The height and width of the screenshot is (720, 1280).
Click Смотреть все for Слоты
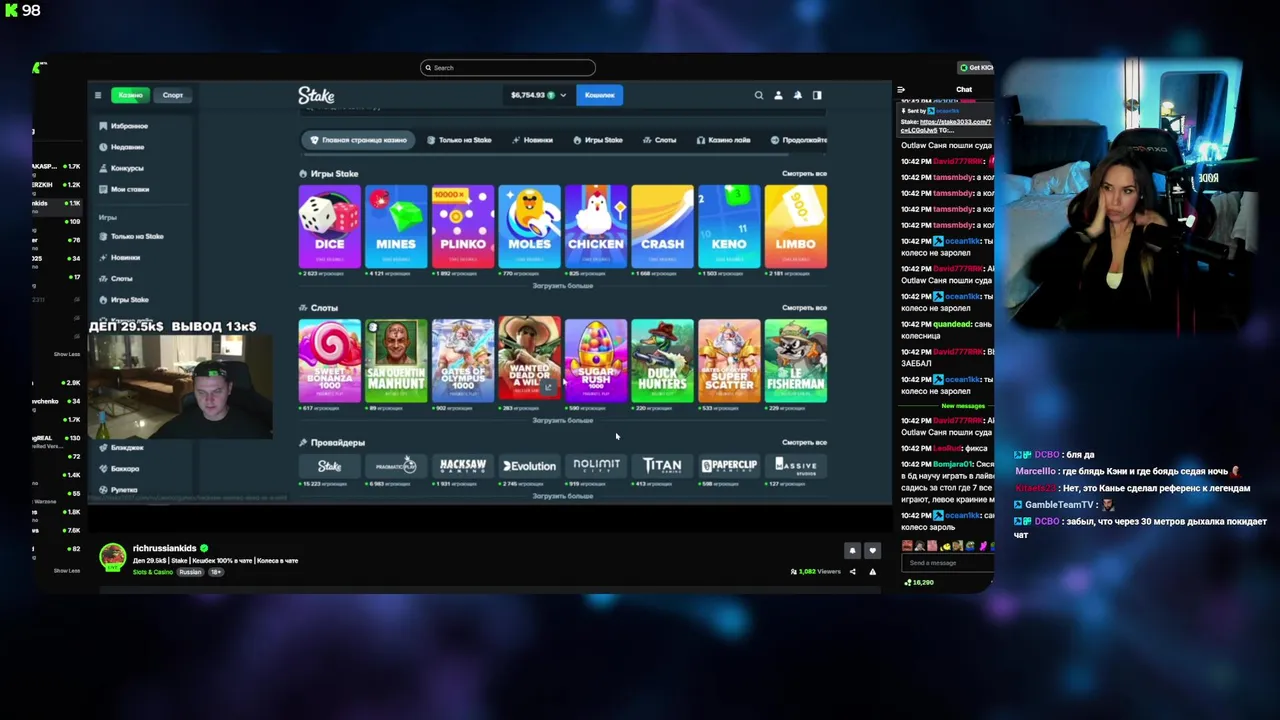(x=804, y=308)
